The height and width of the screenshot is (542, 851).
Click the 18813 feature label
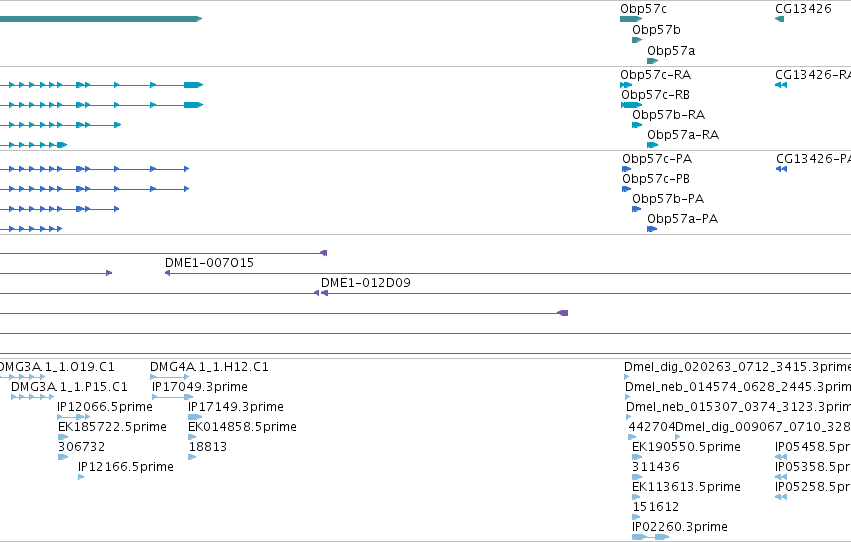(208, 448)
